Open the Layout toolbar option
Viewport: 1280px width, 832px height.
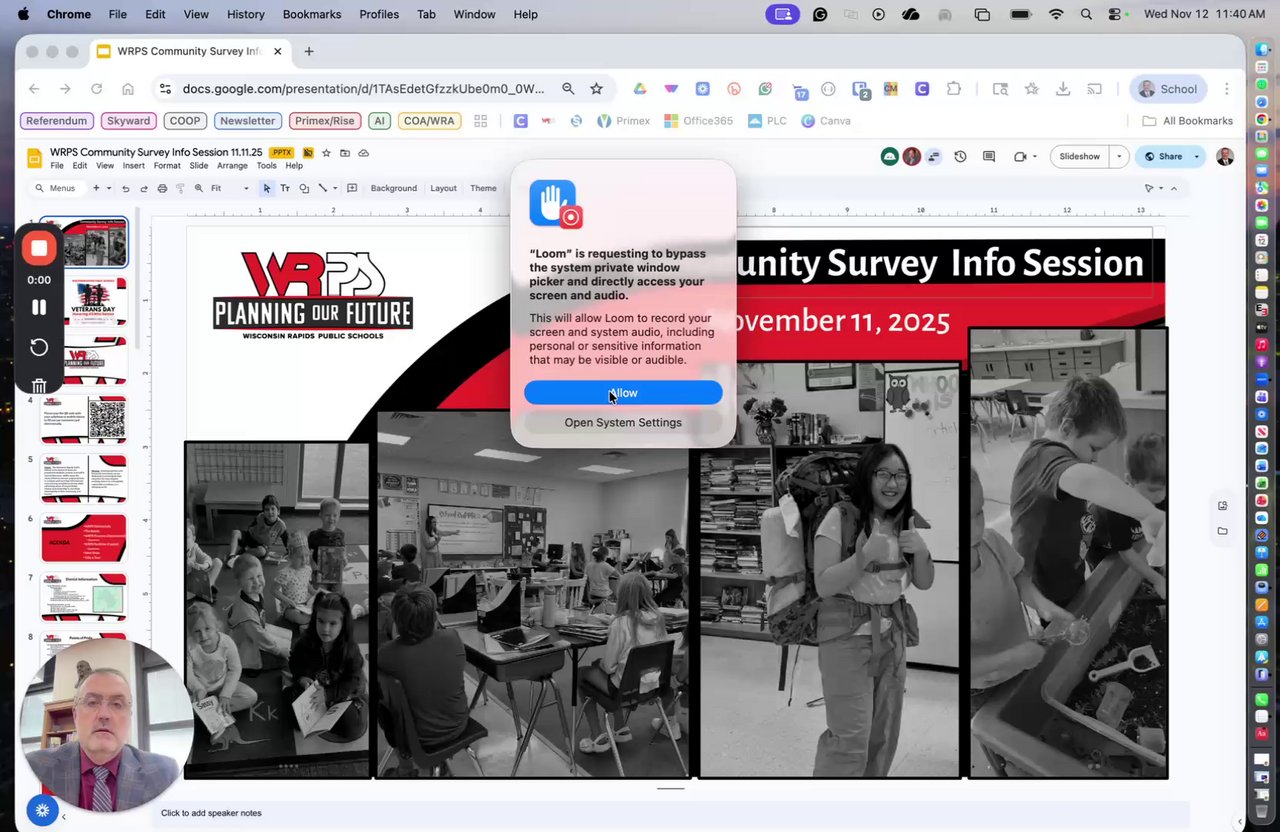click(443, 188)
